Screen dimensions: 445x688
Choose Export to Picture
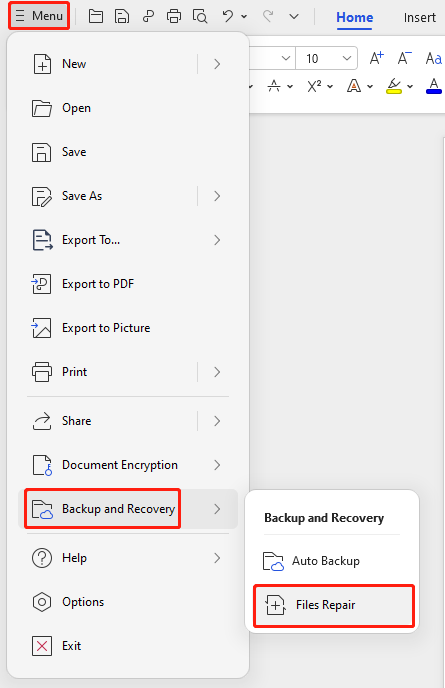(x=128, y=328)
